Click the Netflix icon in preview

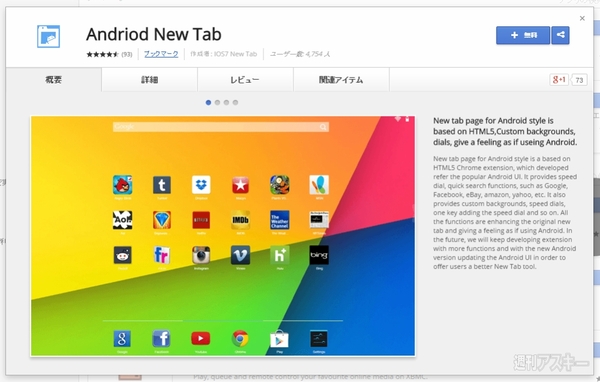[x=201, y=220]
